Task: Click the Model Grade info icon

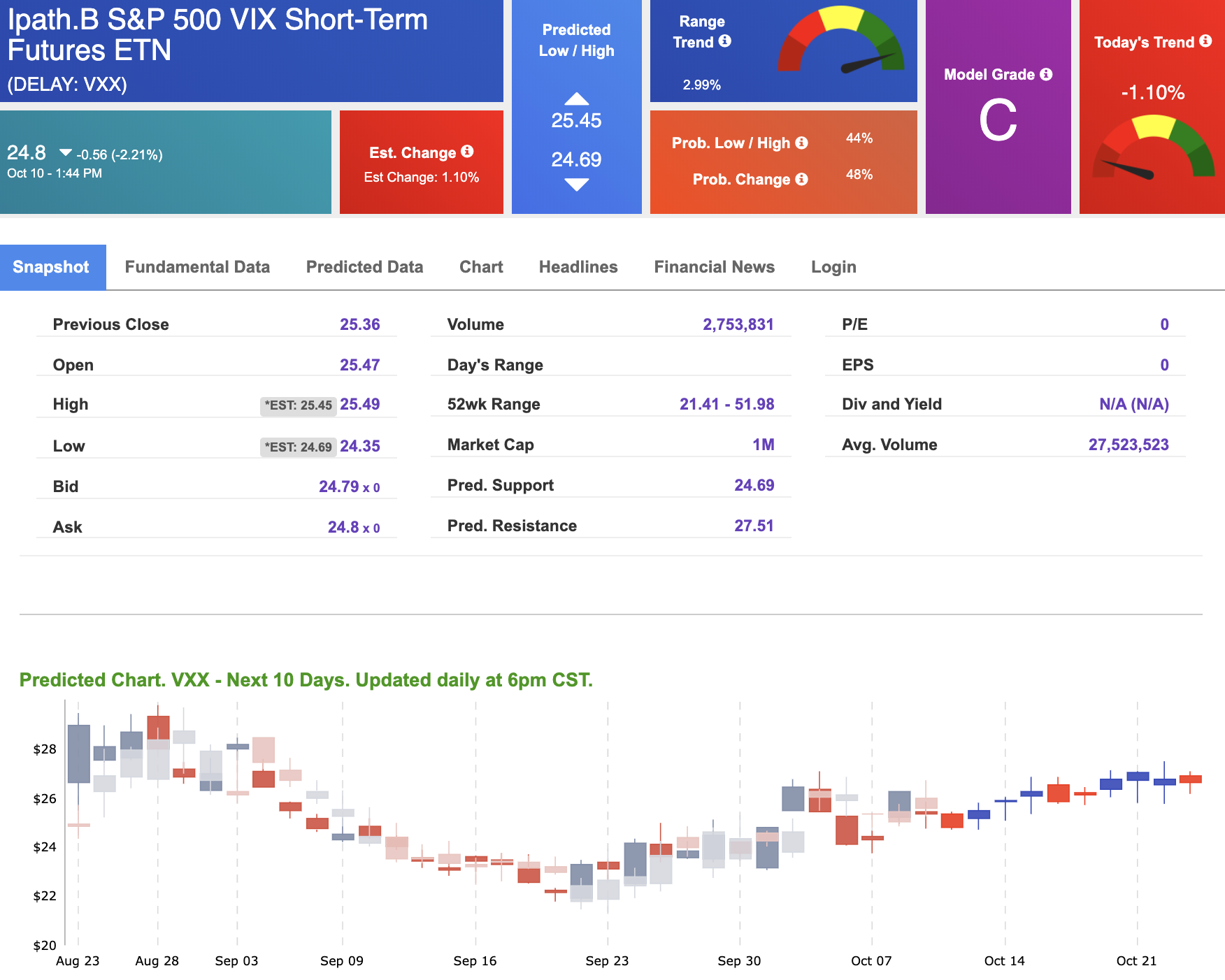Action: [x=1046, y=74]
